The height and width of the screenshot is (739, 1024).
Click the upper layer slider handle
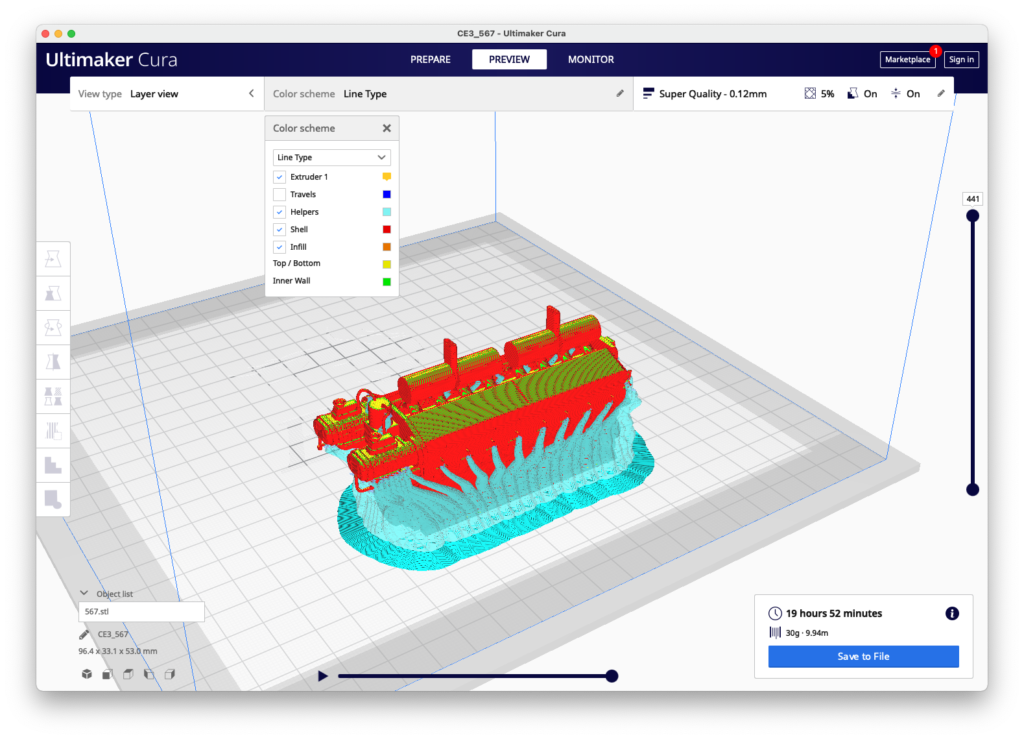(972, 215)
